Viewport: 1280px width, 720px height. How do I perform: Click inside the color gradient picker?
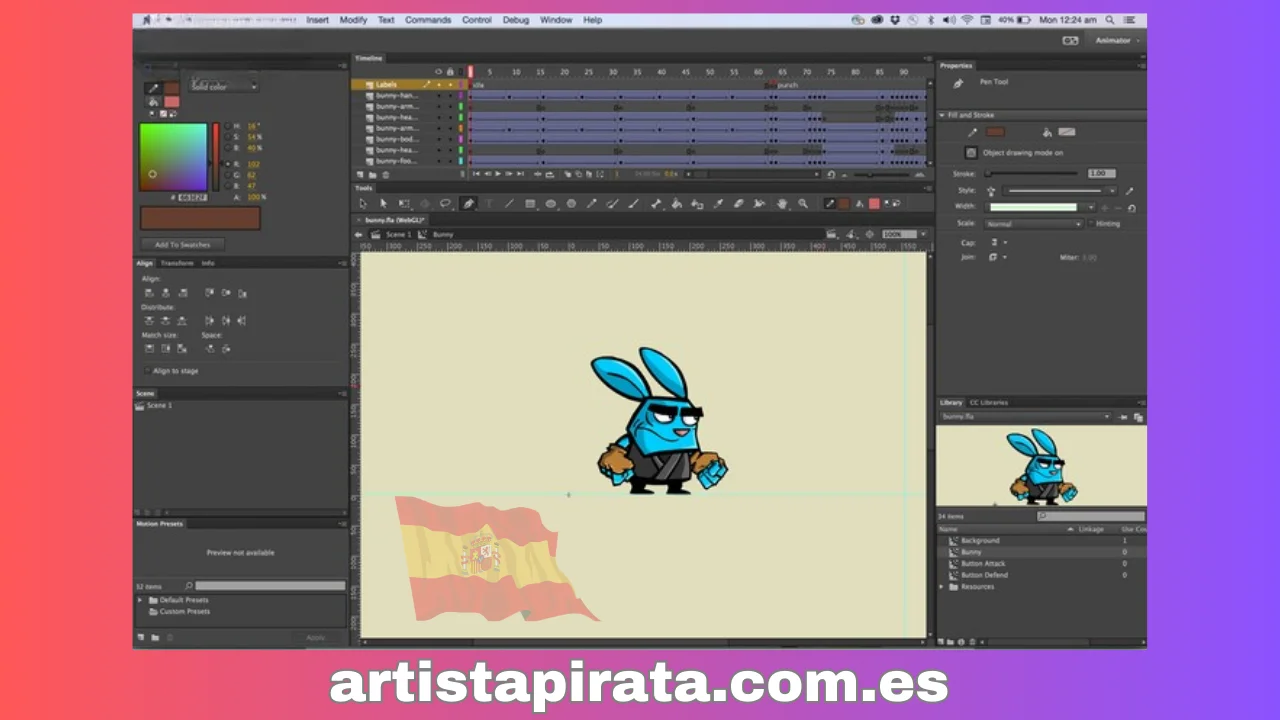173,157
